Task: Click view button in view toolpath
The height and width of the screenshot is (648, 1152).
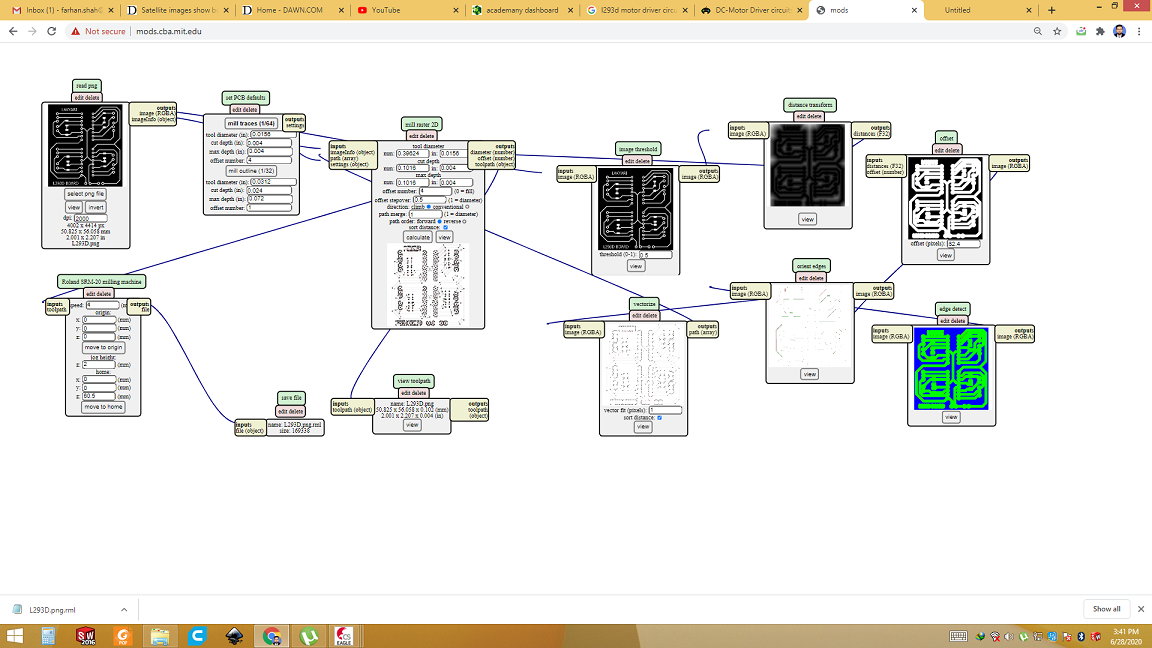Action: click(412, 425)
